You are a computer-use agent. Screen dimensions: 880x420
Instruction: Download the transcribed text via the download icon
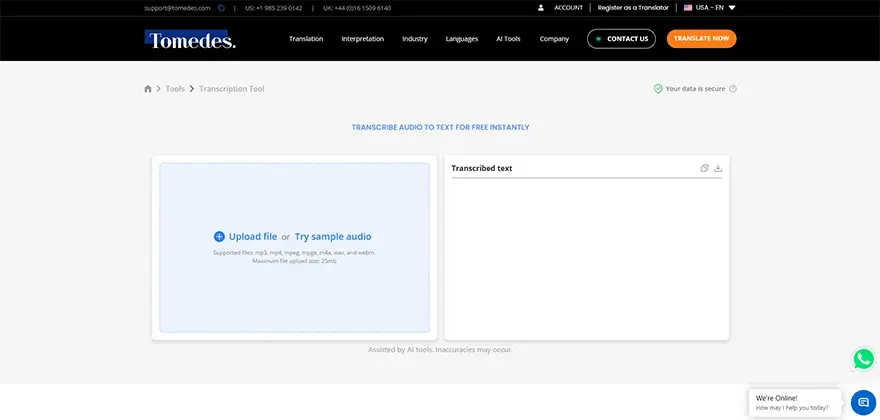tap(718, 168)
